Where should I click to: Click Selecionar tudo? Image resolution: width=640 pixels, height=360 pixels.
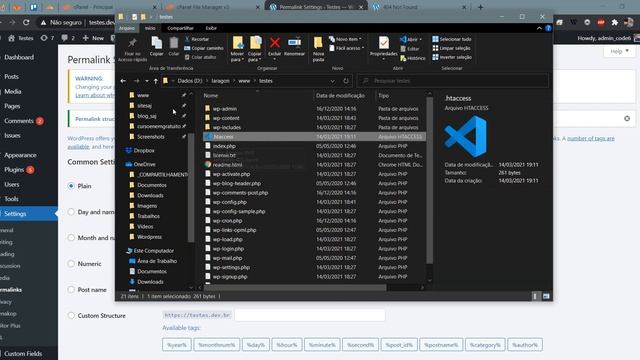[451, 39]
